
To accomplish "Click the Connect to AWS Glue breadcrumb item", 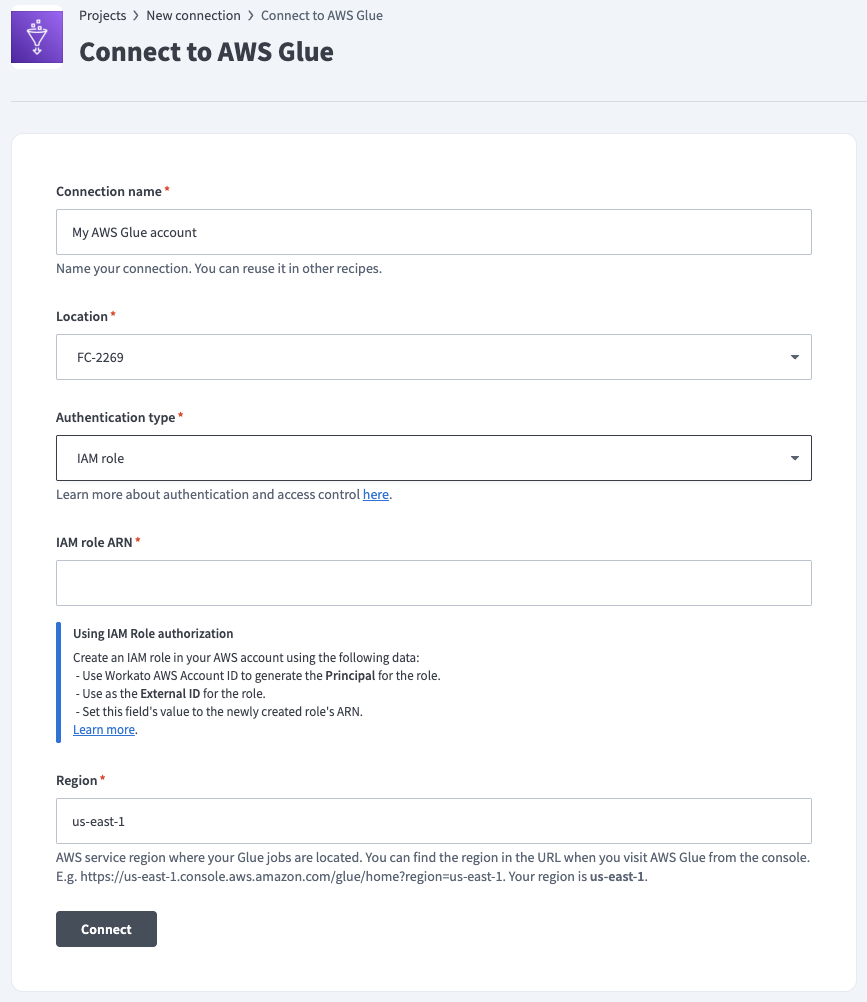I will pyautogui.click(x=321, y=15).
